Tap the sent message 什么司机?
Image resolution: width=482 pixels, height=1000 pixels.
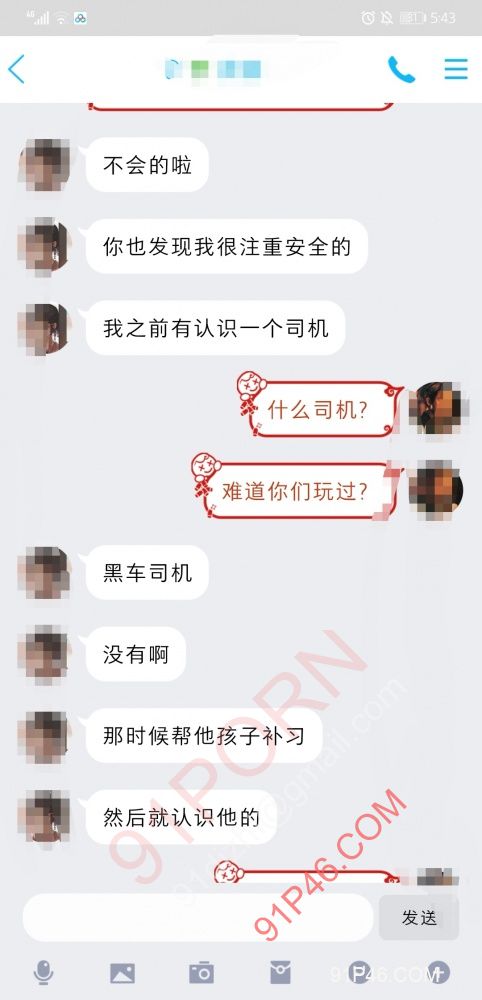[317, 409]
